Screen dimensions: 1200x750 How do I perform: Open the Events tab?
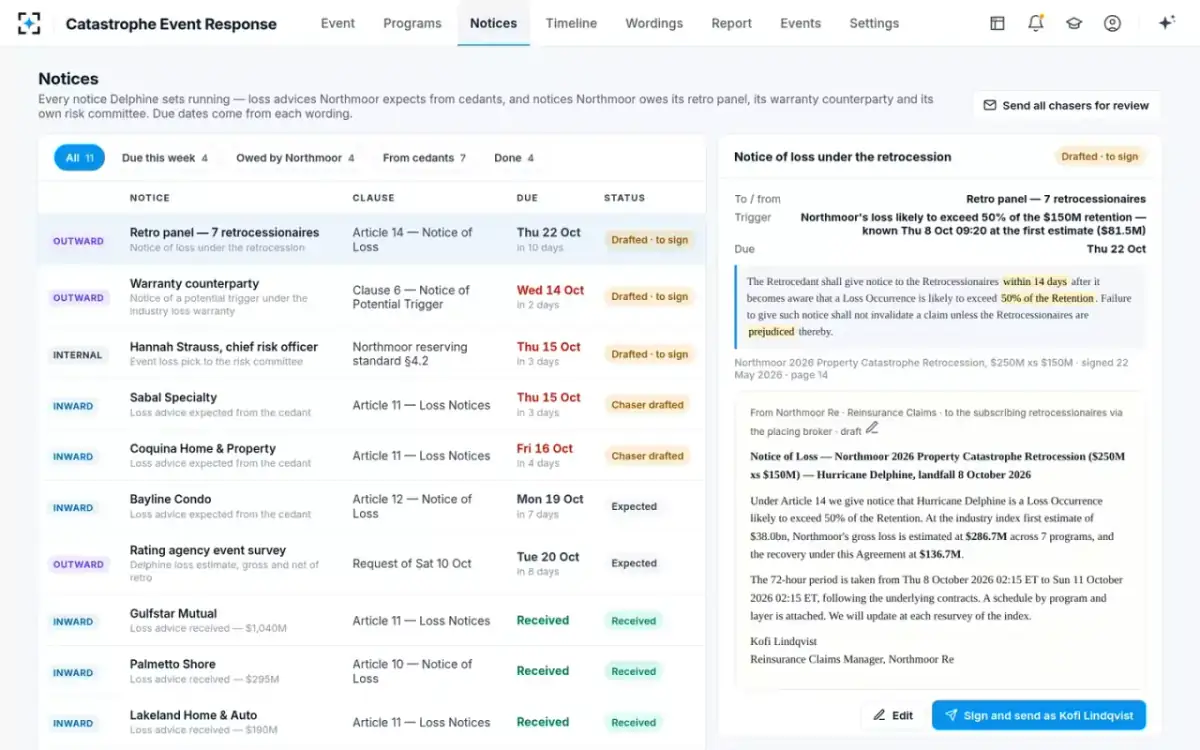click(x=800, y=23)
